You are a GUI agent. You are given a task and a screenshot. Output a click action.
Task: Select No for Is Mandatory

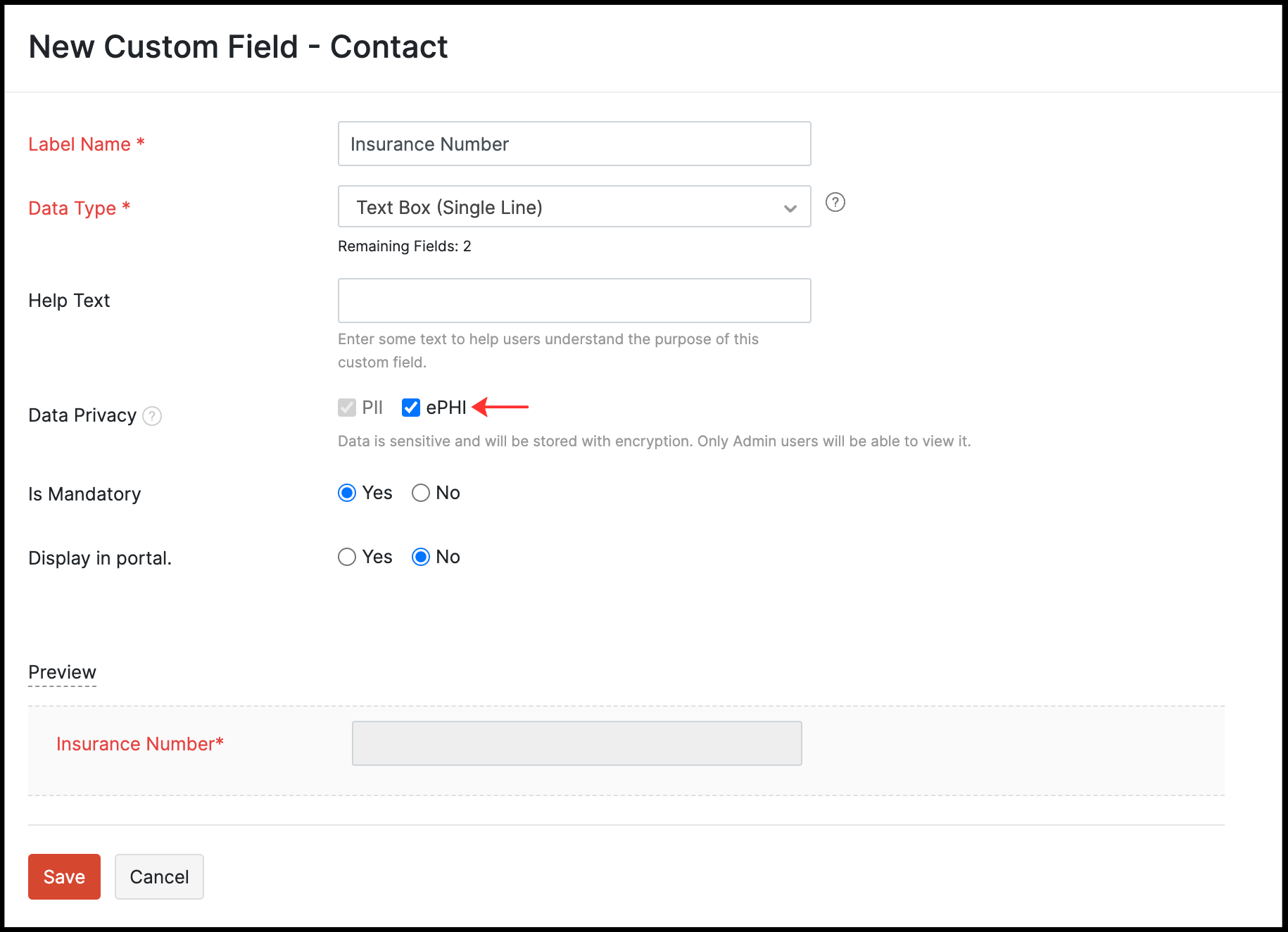click(x=421, y=493)
